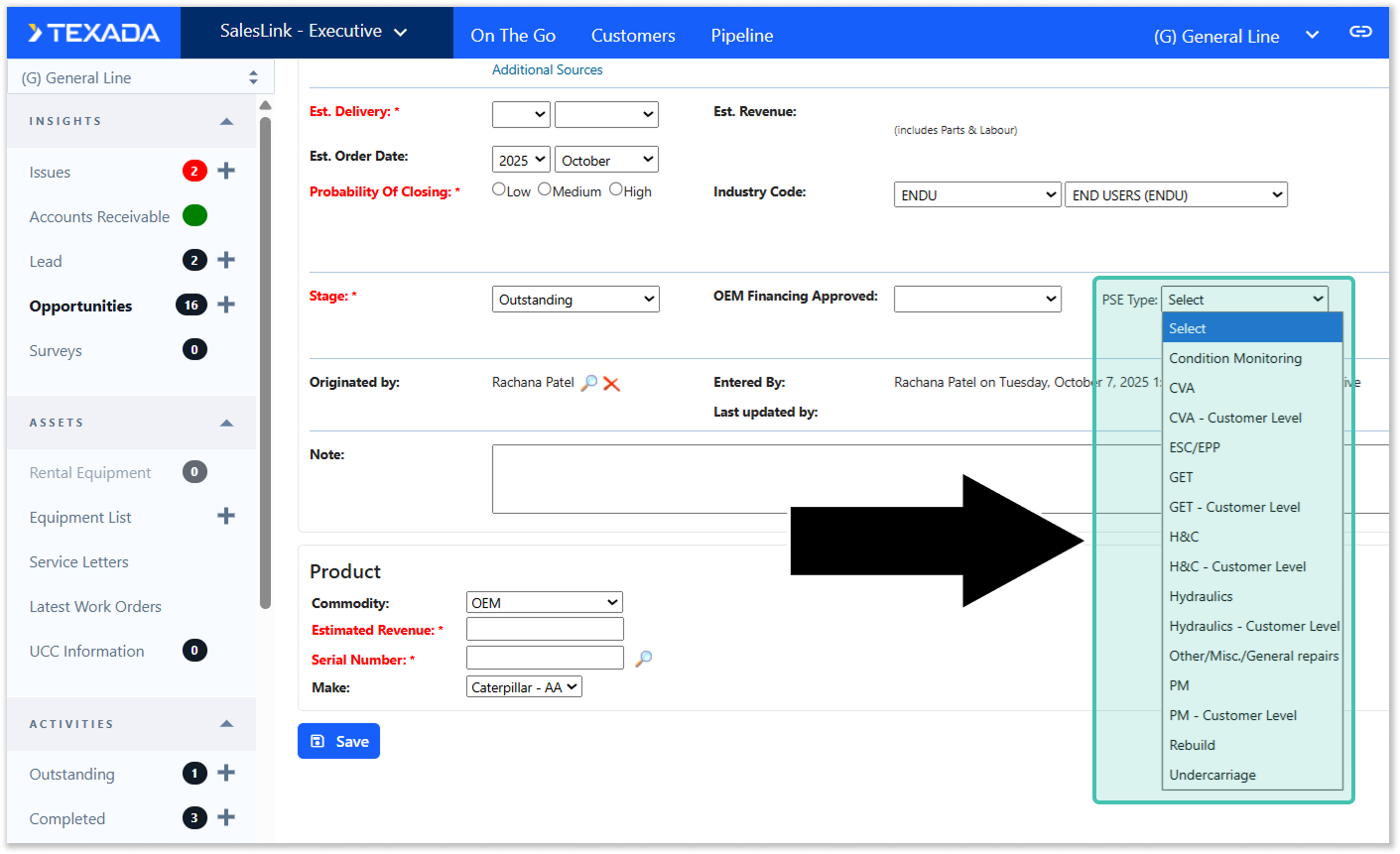Click plus icon beside Opportunities

coord(226,305)
